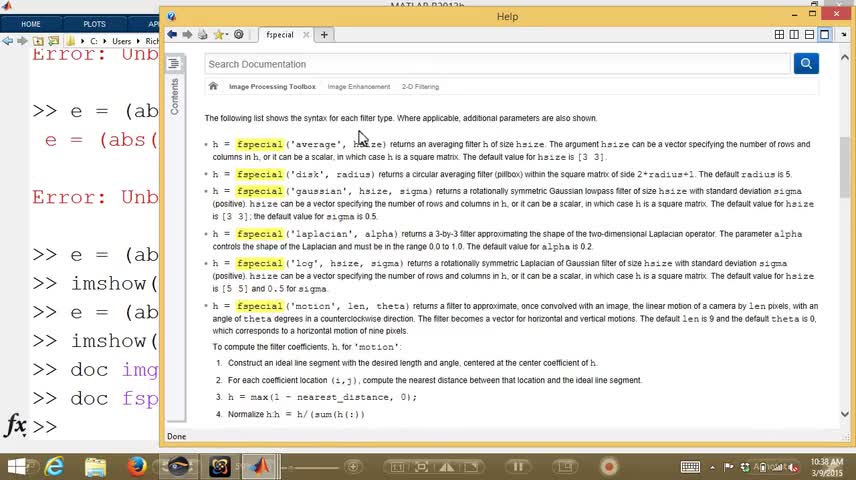Click 'Done' in Help status bar
This screenshot has height=480, width=856.
pos(176,436)
